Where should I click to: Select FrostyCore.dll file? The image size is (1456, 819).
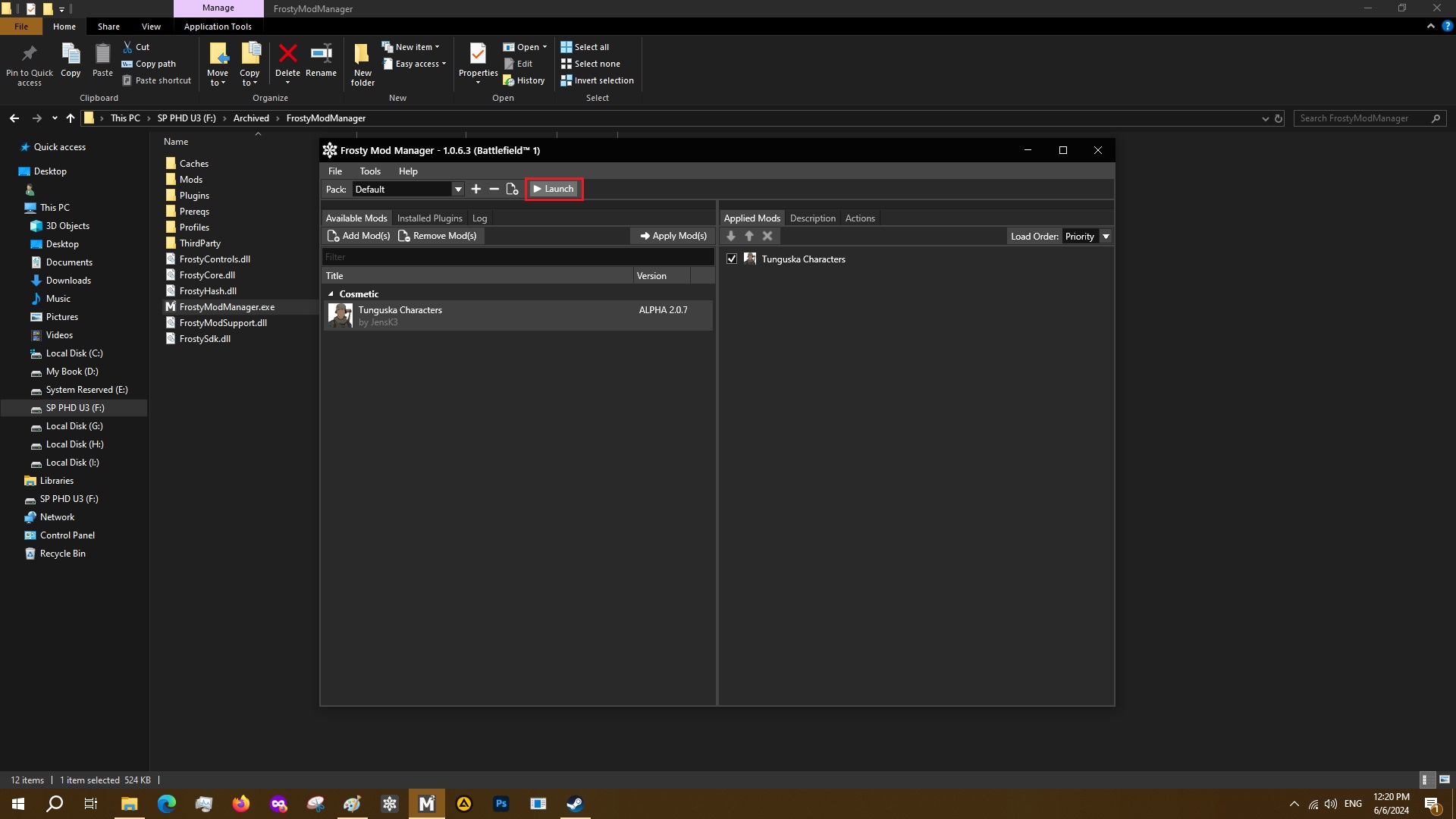pyautogui.click(x=207, y=275)
